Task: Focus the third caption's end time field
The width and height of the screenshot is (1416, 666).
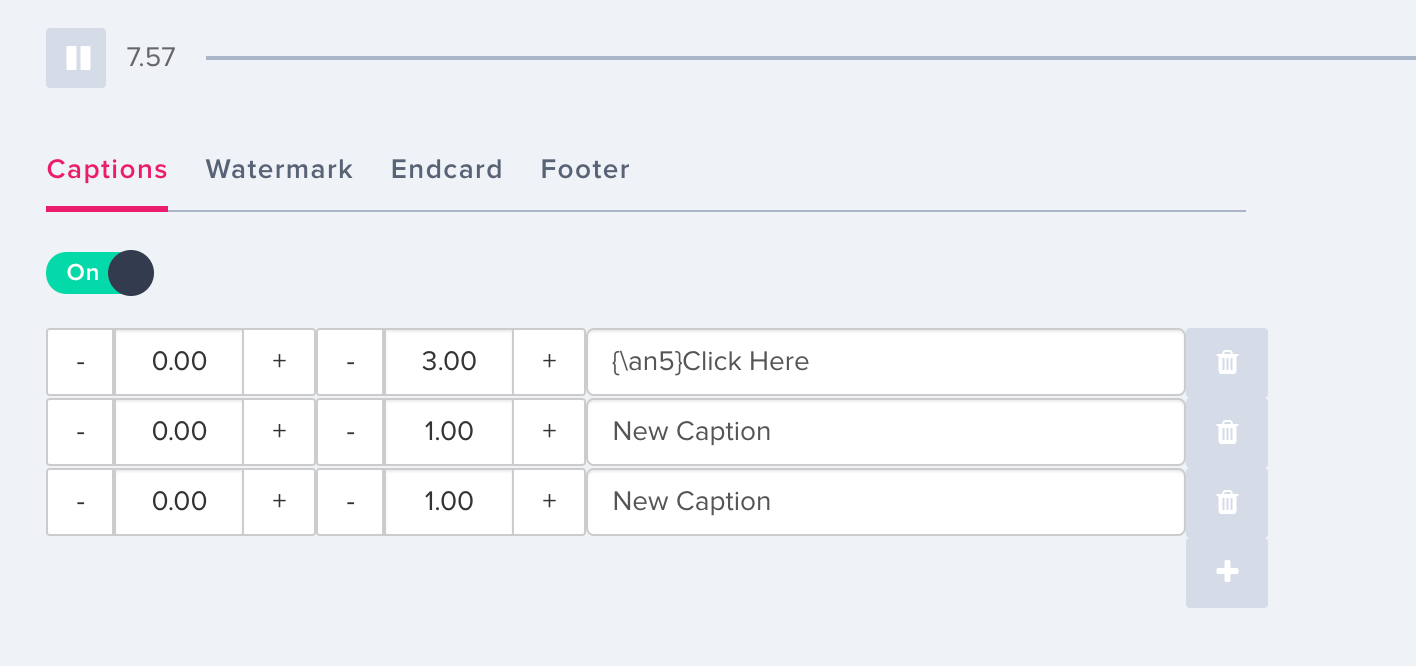Action: [449, 501]
